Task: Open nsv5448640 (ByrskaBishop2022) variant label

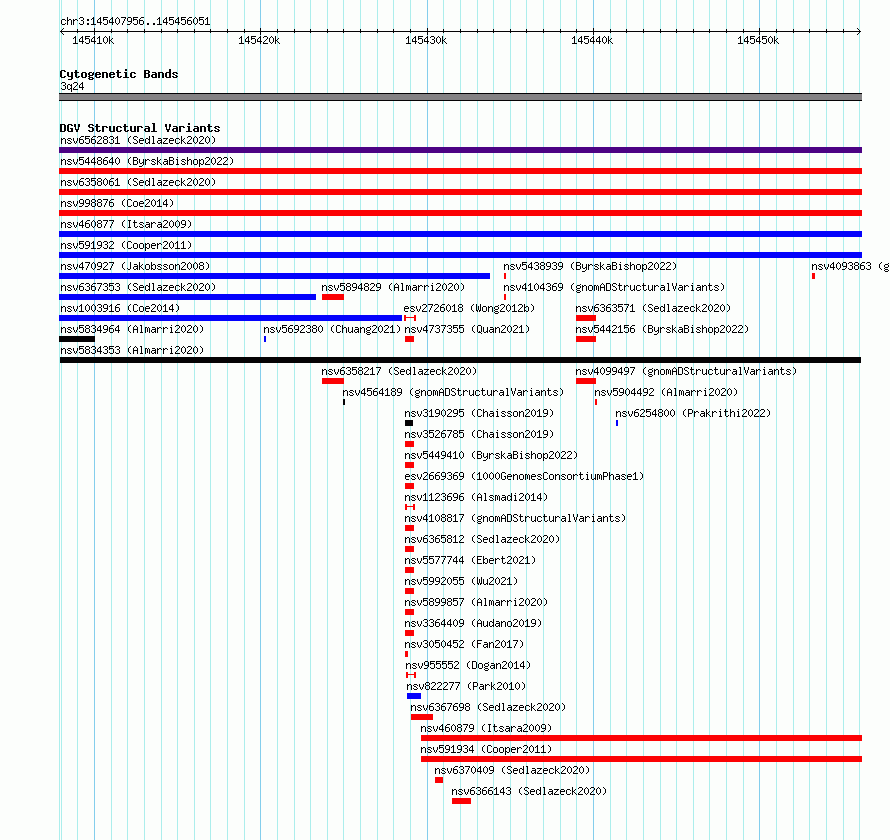Action: click(147, 161)
